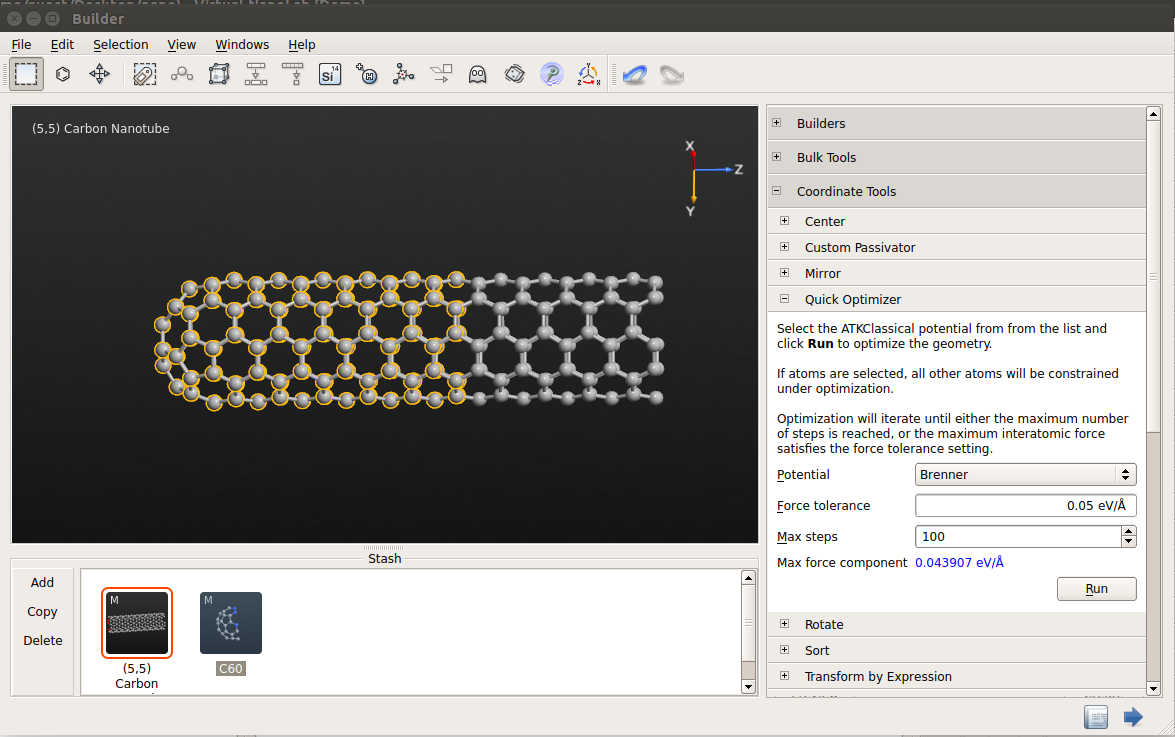Select the rectangle selection tool
Image resolution: width=1175 pixels, height=737 pixels.
tap(26, 74)
